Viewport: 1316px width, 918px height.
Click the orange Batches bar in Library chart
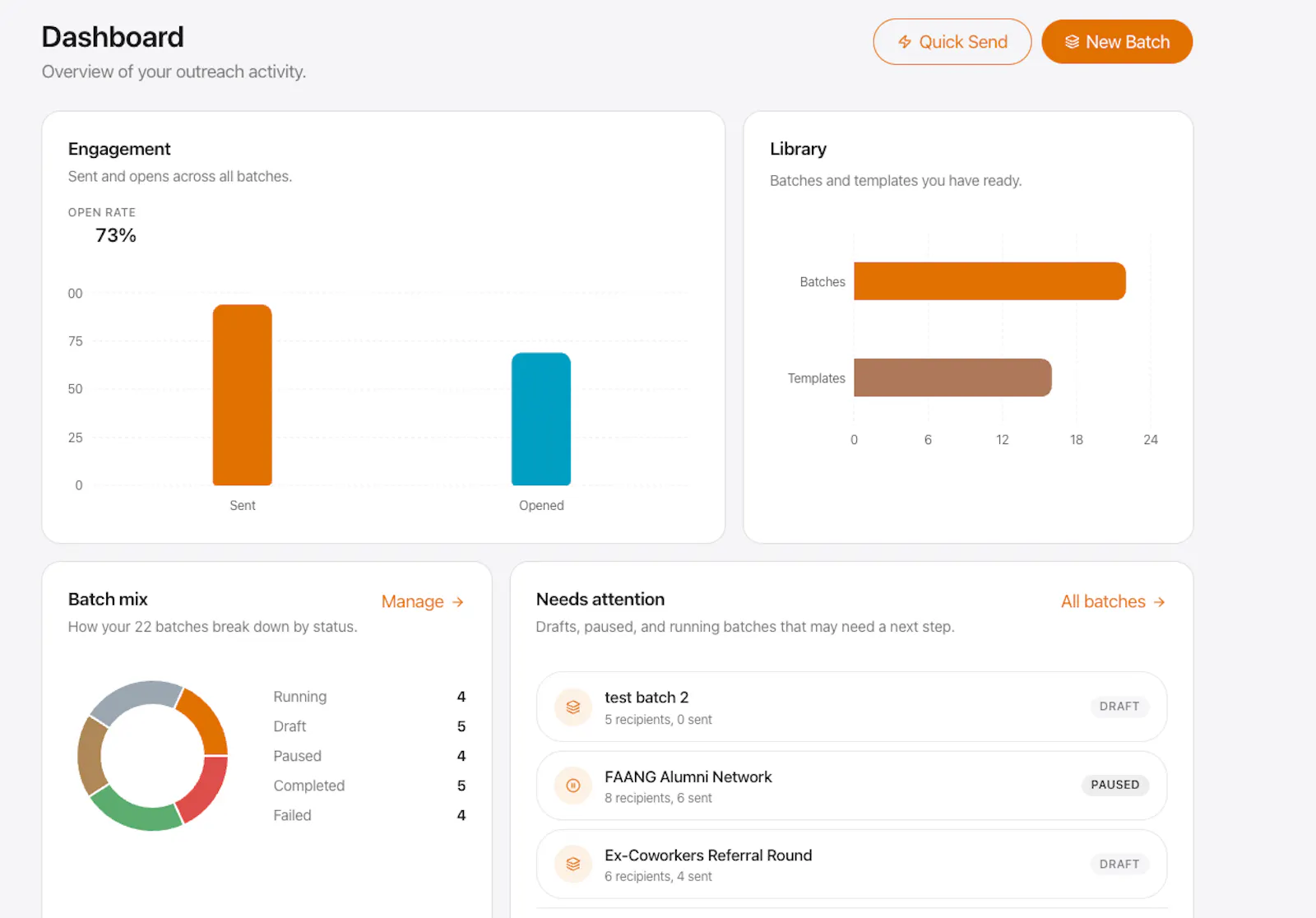989,281
